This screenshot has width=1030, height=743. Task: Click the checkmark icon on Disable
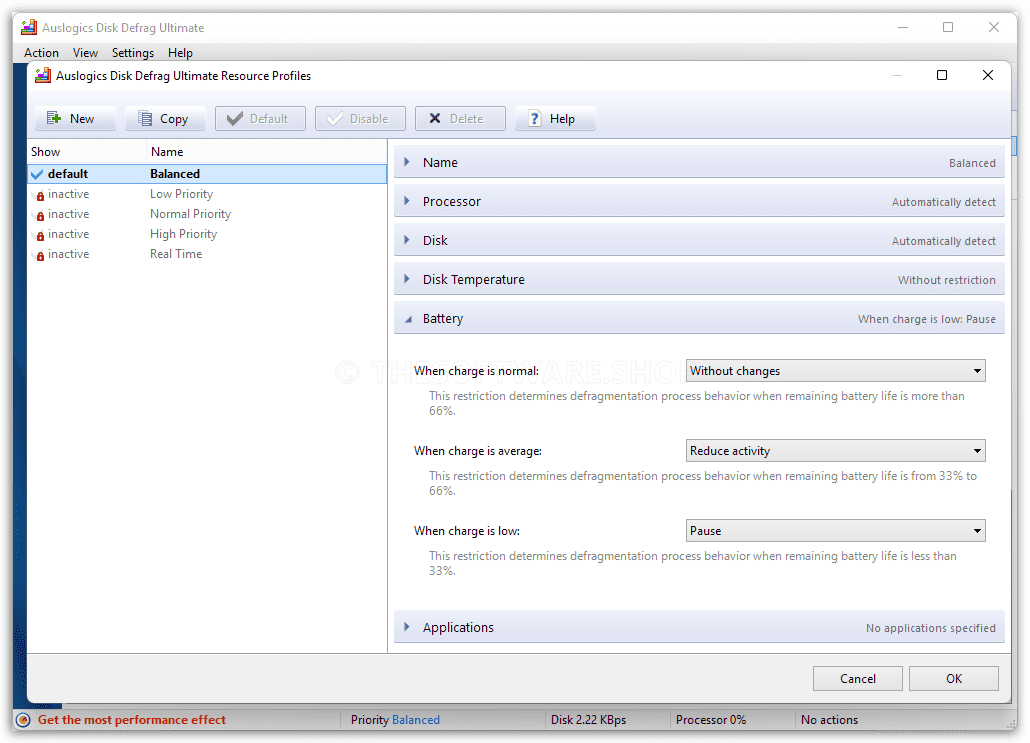point(334,118)
